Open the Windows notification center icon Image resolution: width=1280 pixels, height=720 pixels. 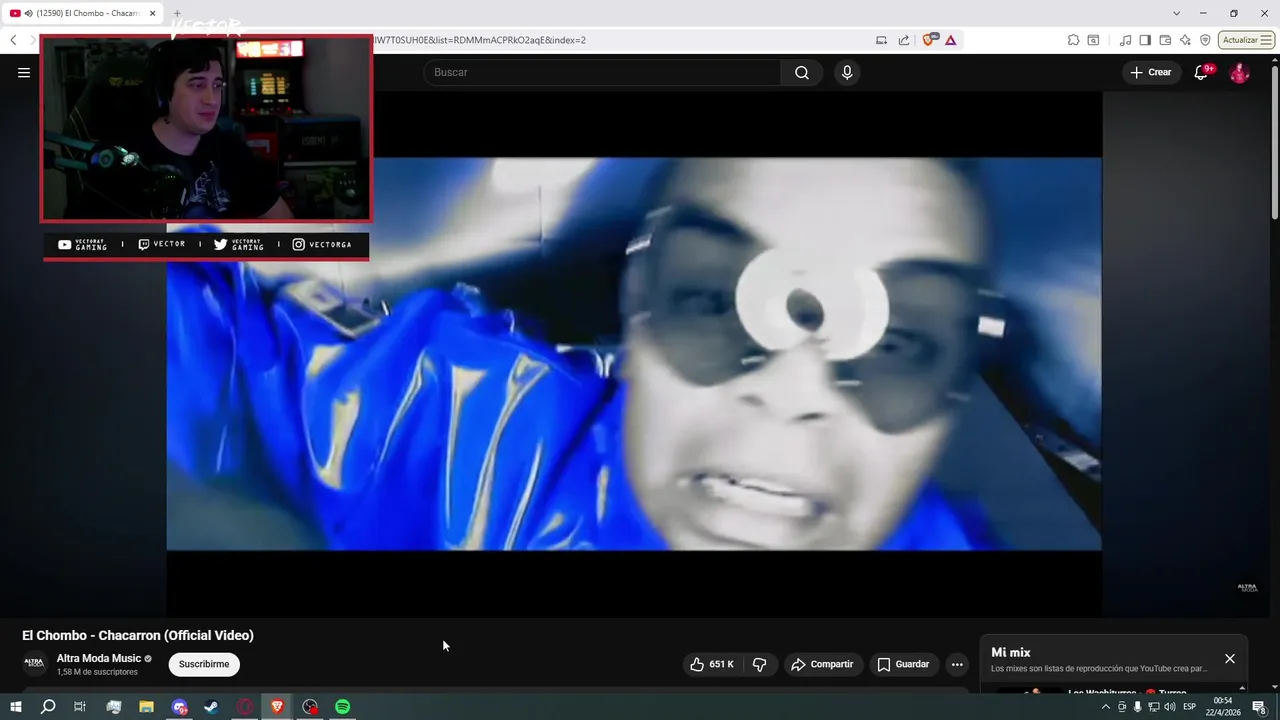(x=1259, y=707)
